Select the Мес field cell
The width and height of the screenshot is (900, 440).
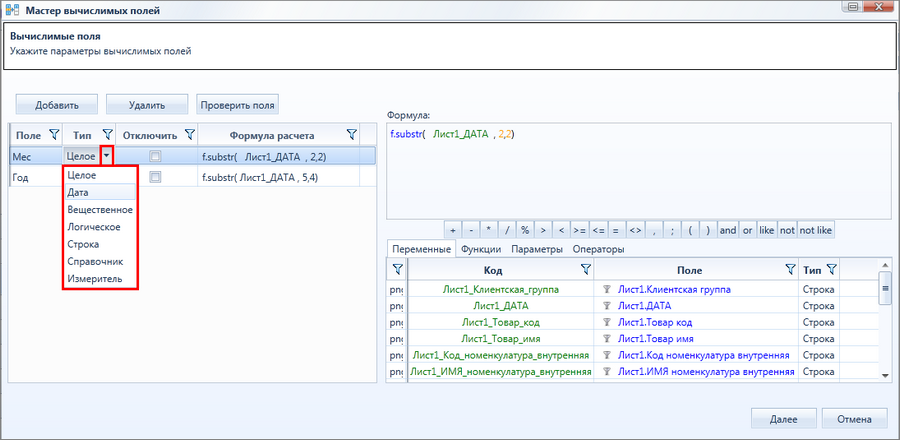click(36, 155)
